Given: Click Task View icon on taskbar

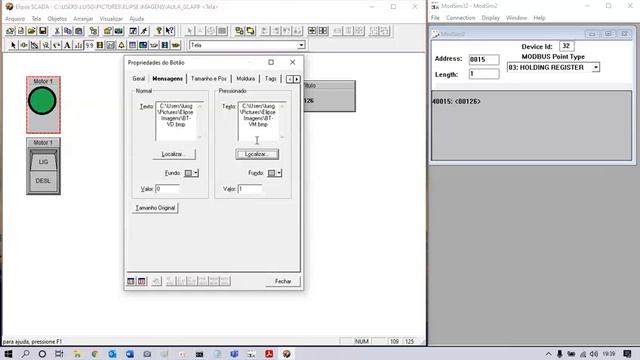Looking at the screenshot, I should coord(59,354).
